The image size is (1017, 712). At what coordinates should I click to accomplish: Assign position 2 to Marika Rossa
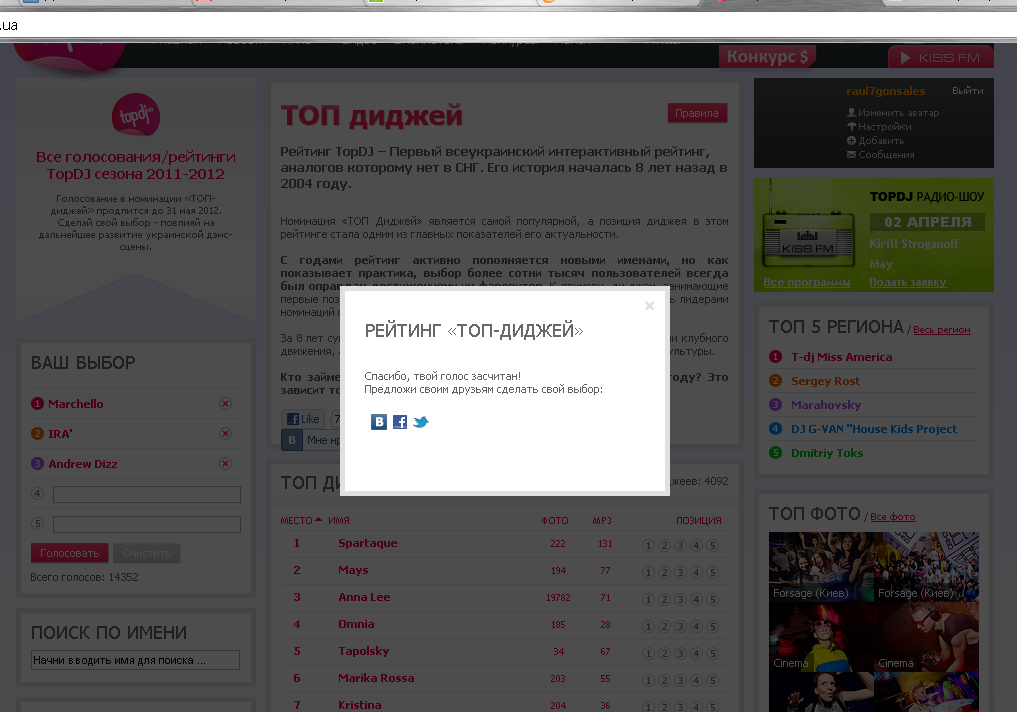click(x=664, y=680)
